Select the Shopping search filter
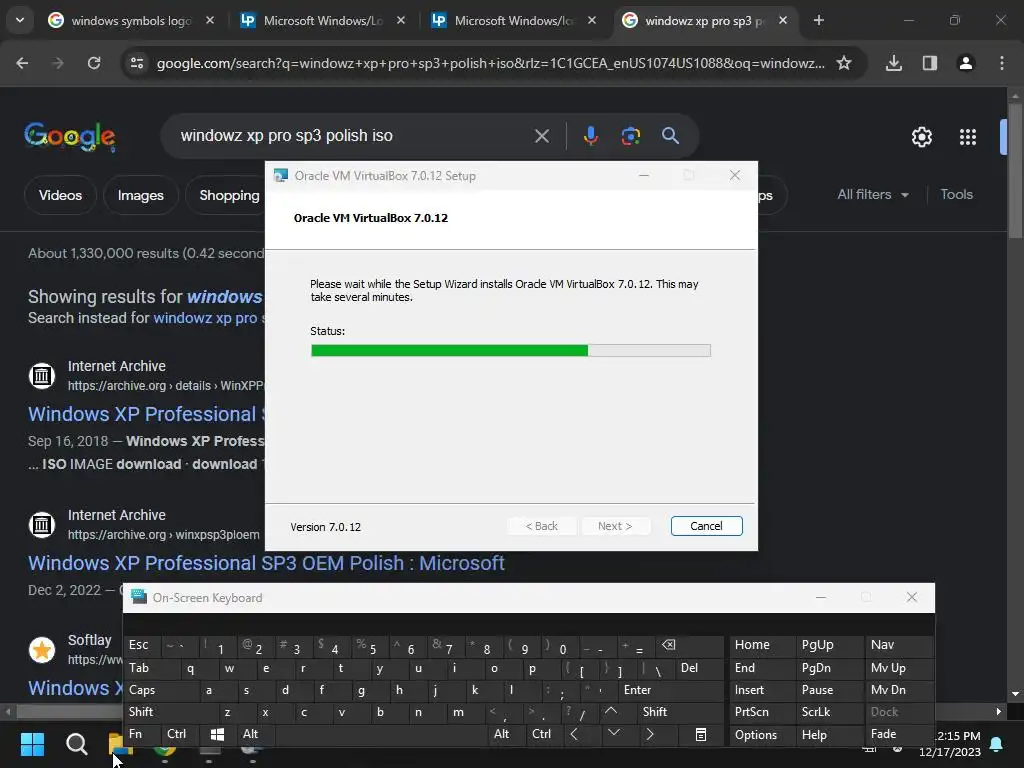 [229, 195]
